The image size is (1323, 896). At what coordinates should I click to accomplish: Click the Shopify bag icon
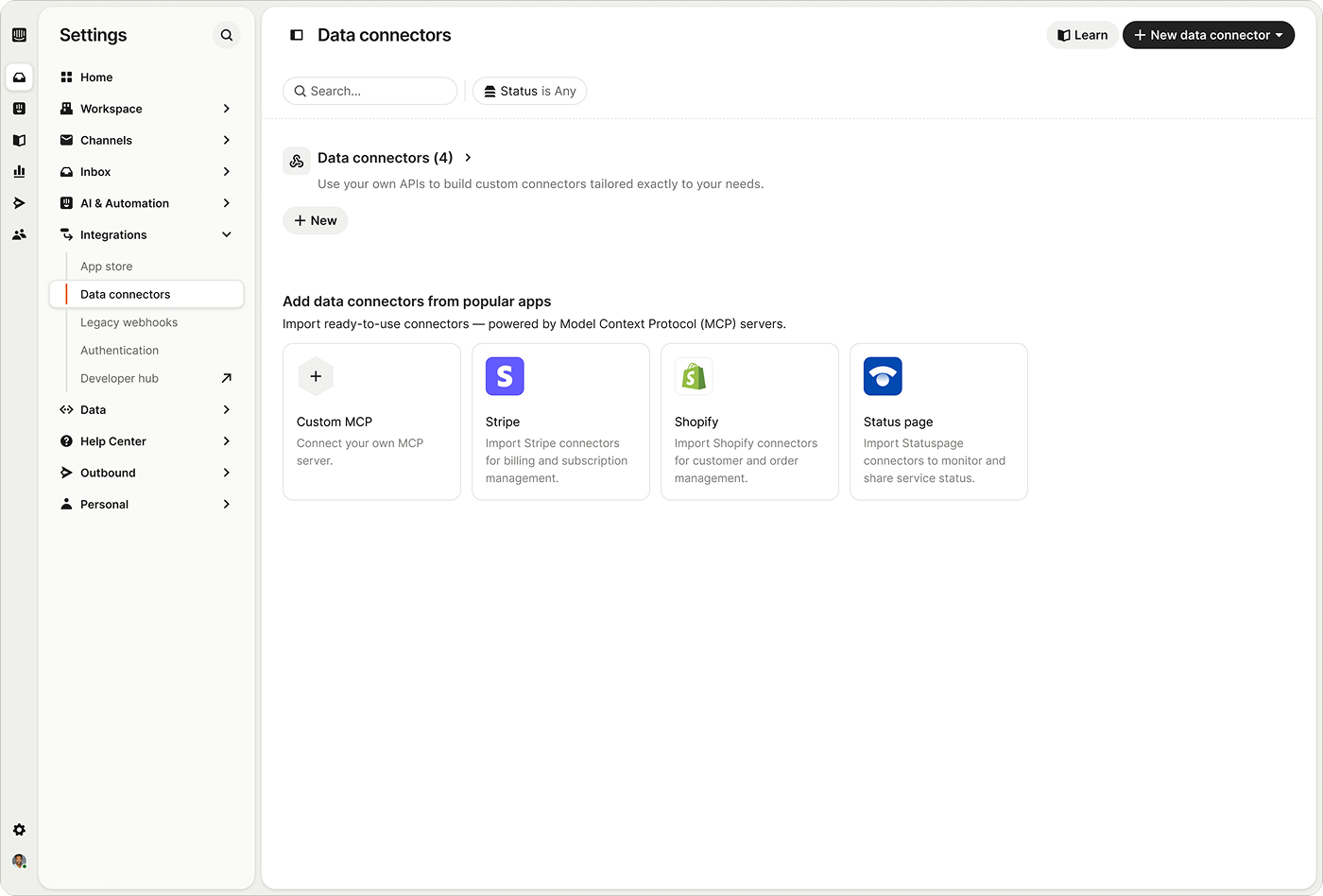click(694, 376)
